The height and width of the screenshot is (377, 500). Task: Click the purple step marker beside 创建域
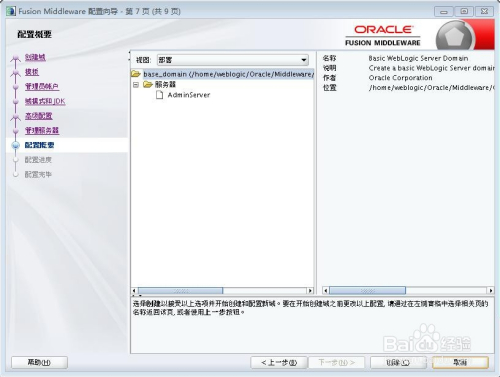[x=15, y=59]
